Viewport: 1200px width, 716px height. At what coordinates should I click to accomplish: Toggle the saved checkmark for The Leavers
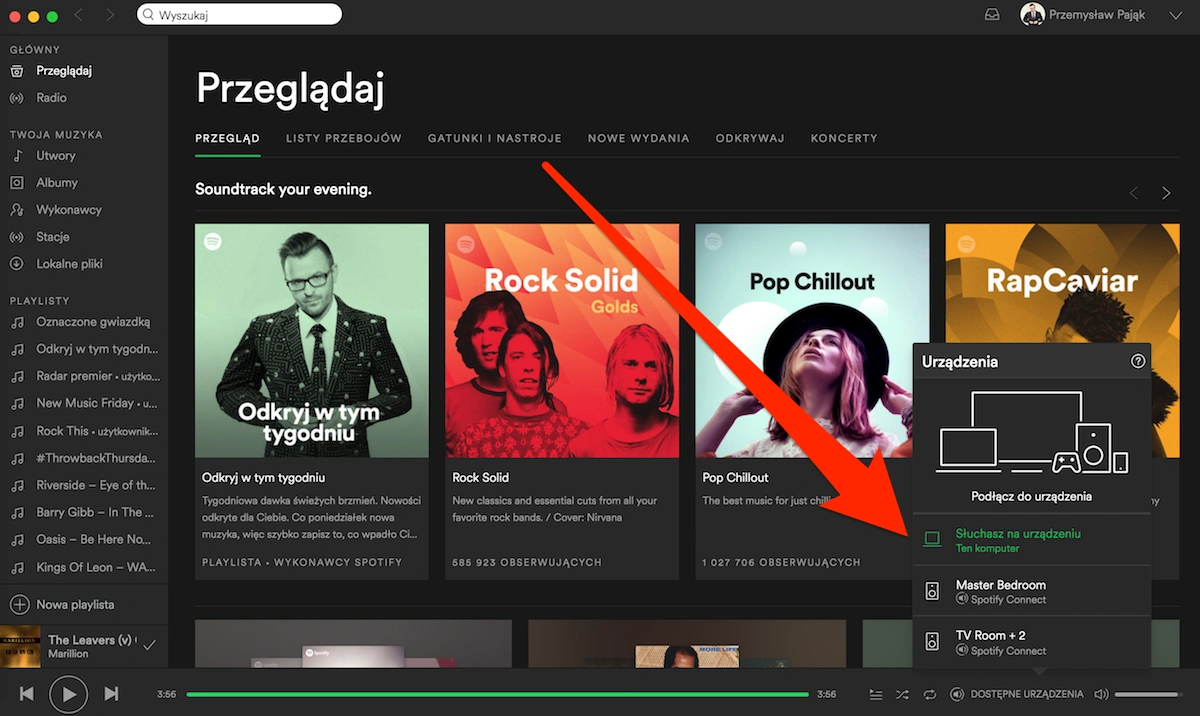pos(149,646)
